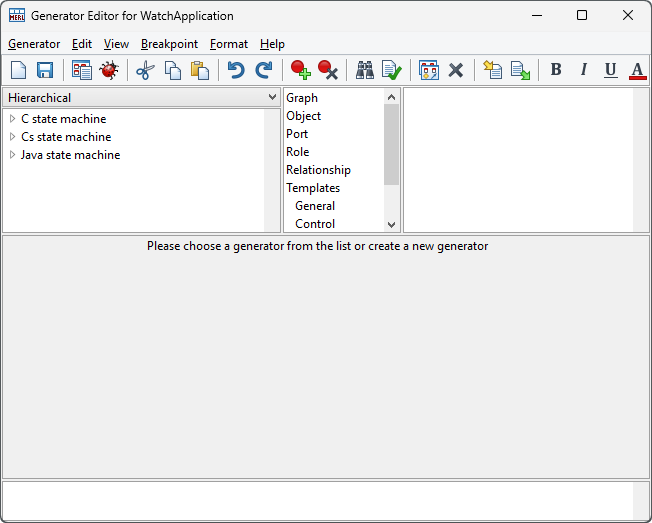Select Object in the concept list
This screenshot has height=523, width=652.
tap(304, 116)
